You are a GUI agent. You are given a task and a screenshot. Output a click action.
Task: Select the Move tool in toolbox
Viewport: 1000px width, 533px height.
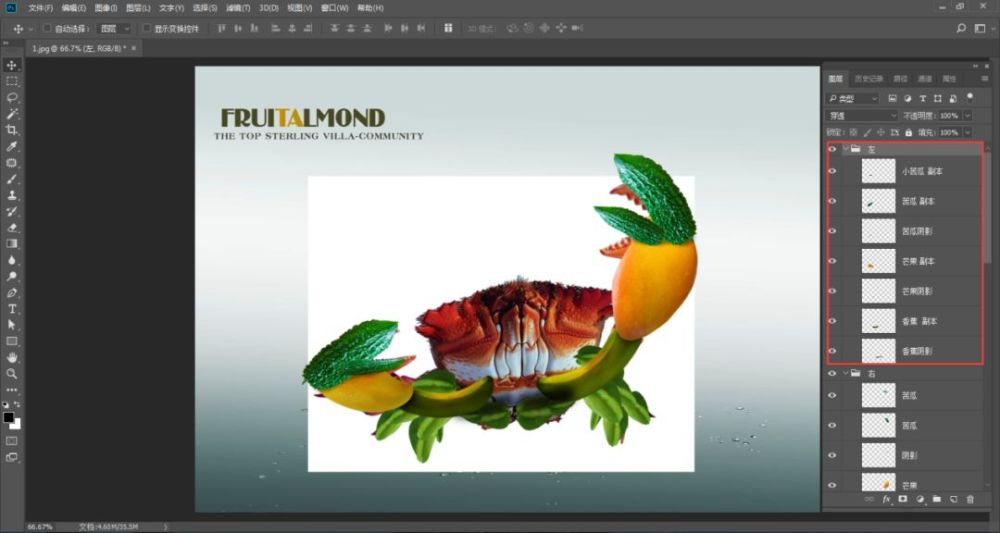point(11,66)
